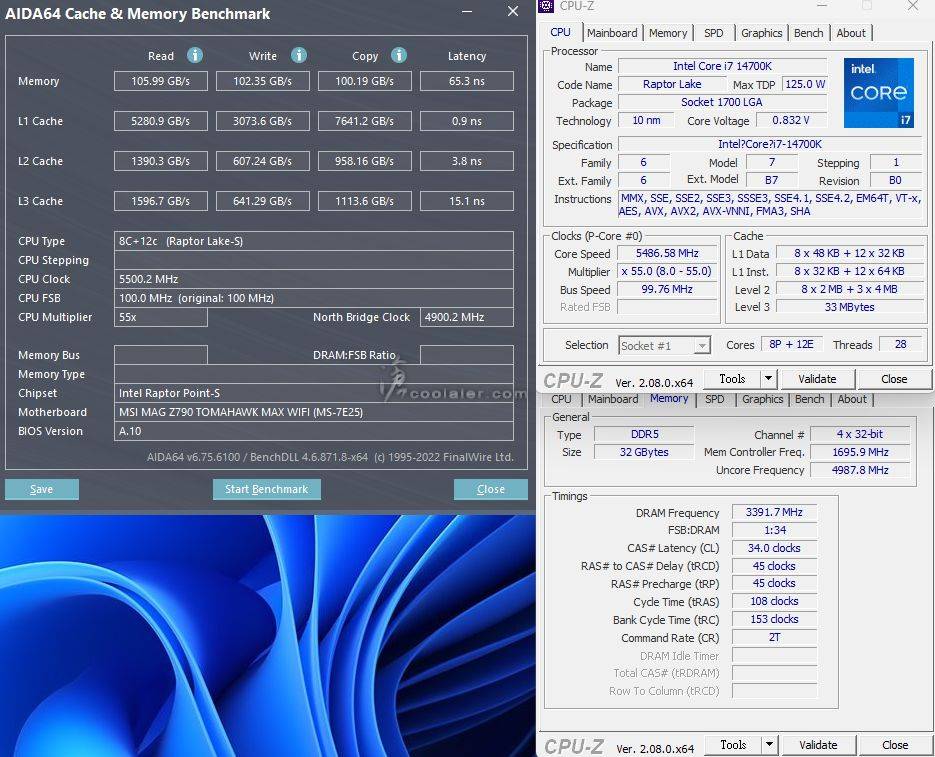Click CAS# Latency value 34.0 clocks

click(774, 548)
